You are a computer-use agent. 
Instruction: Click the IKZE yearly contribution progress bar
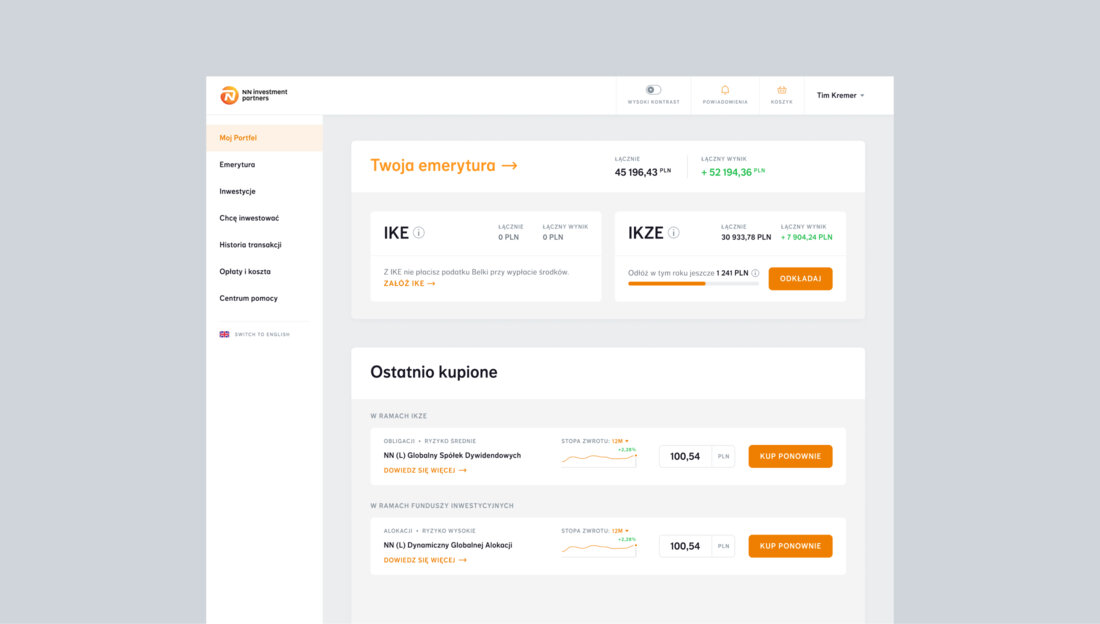click(692, 284)
